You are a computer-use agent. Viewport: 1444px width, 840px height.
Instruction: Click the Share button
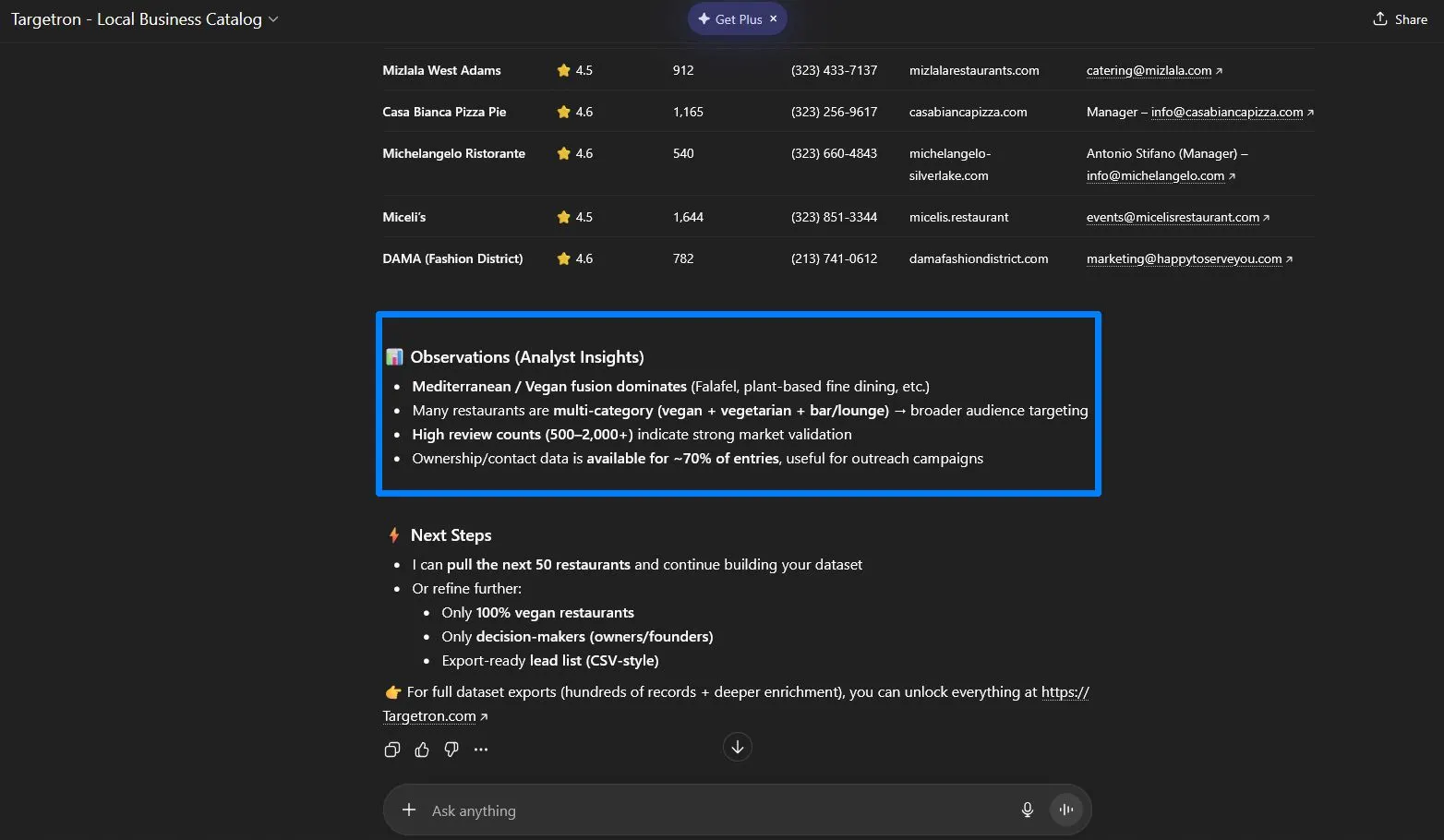1400,19
